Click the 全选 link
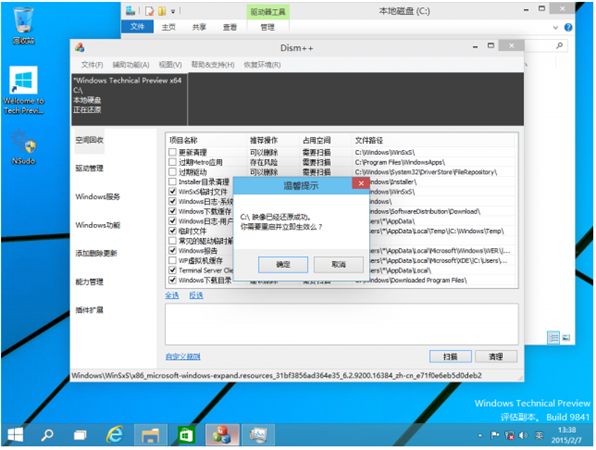Image resolution: width=596 pixels, height=450 pixels. 172,295
